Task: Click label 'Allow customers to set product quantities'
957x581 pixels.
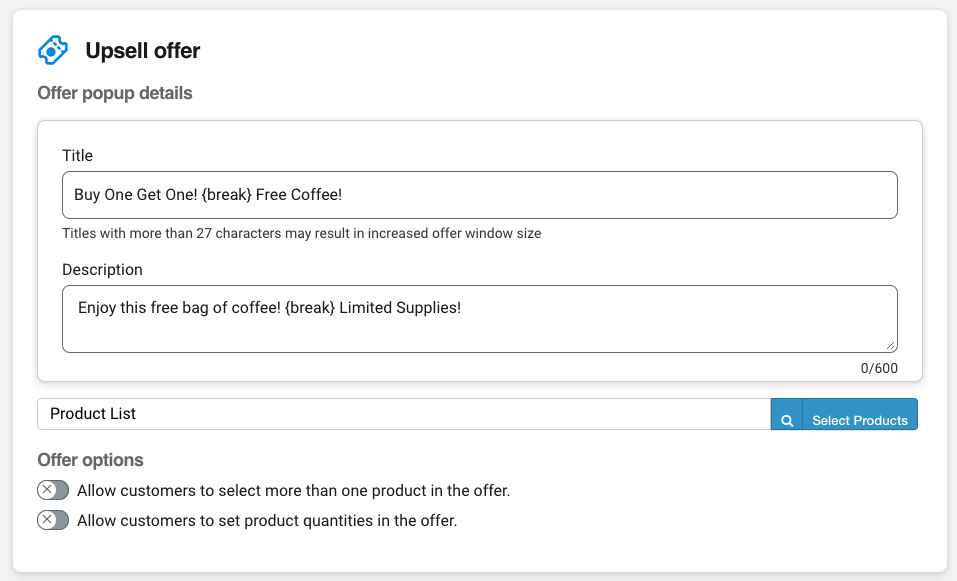Action: (x=267, y=521)
